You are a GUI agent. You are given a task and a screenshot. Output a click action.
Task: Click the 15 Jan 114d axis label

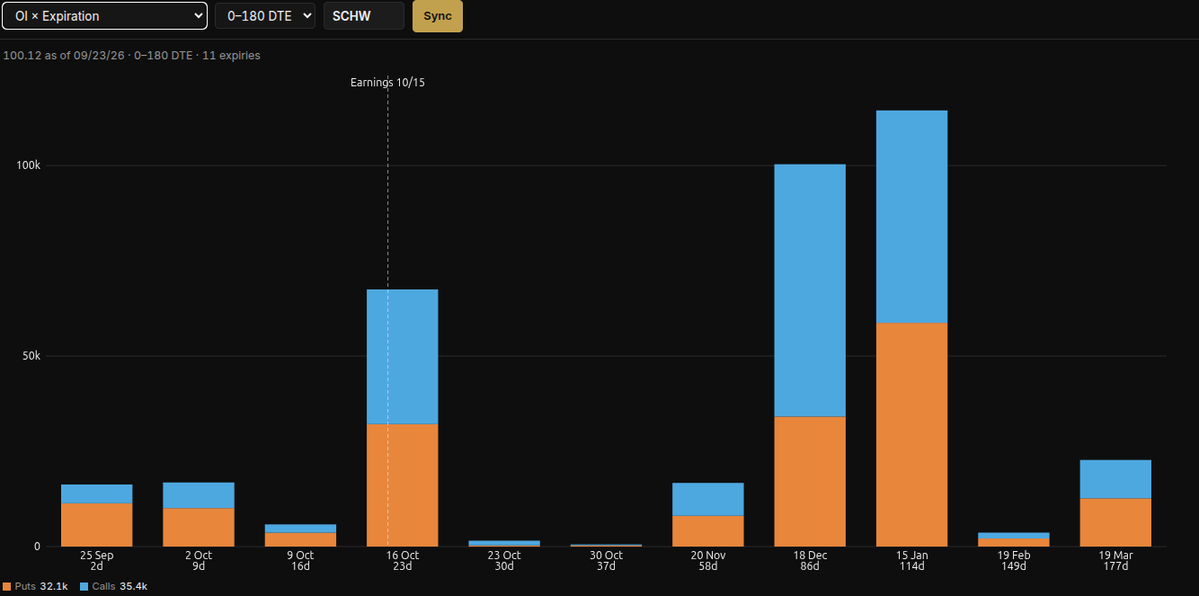[911, 561]
